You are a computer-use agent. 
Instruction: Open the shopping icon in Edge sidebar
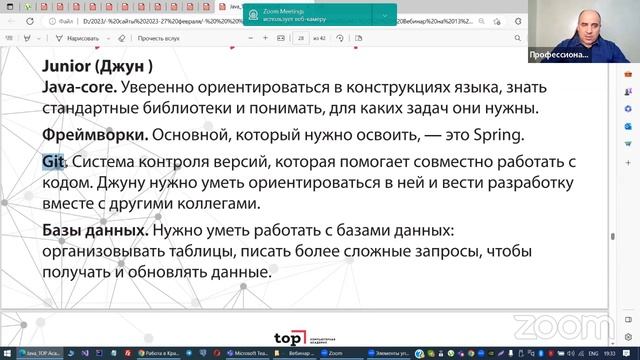[x=628, y=144]
